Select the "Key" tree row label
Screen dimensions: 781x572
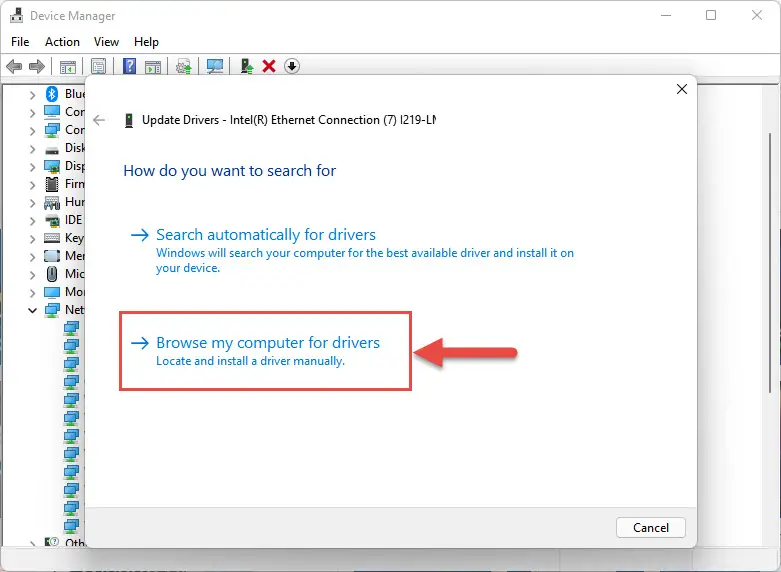point(75,238)
